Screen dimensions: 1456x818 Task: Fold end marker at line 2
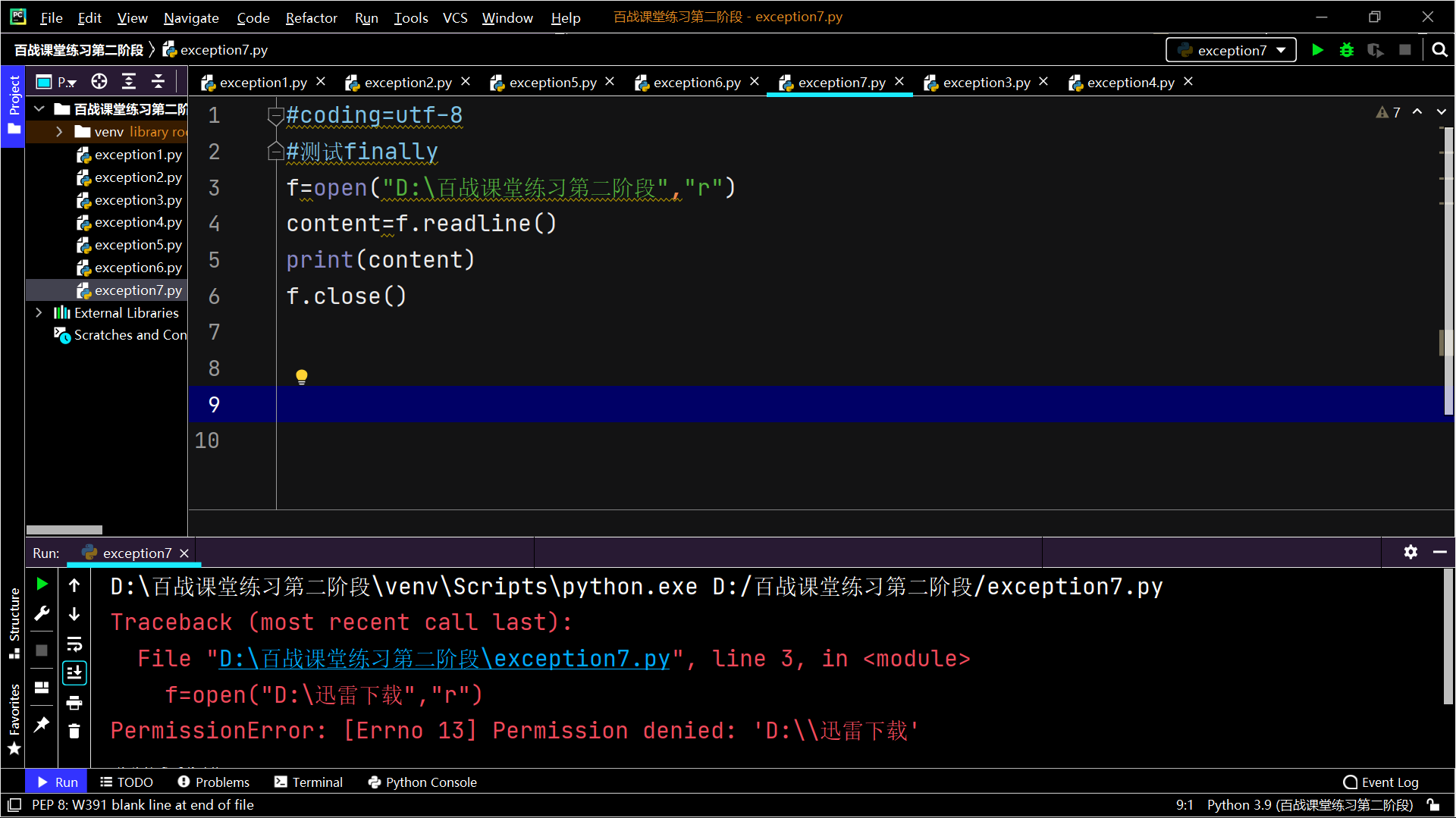[275, 152]
